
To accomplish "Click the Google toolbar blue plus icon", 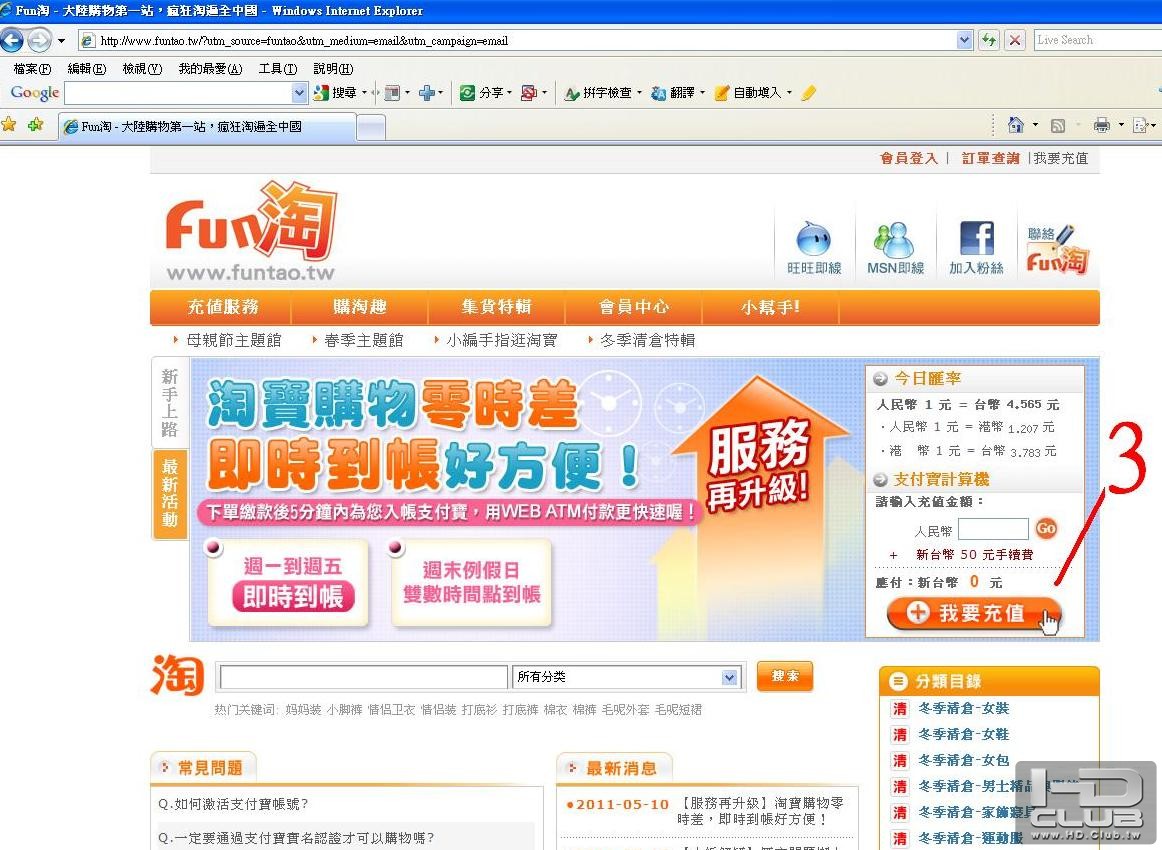I will (x=427, y=93).
